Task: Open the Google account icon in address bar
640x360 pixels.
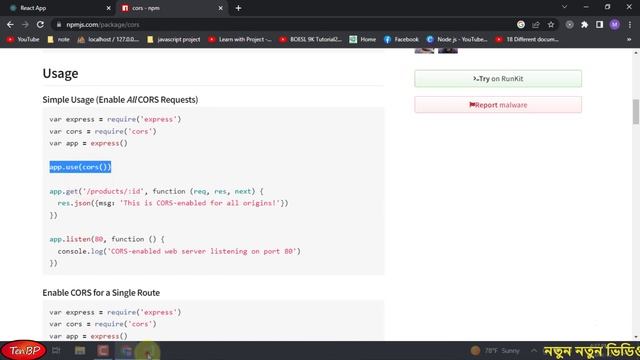Action: 521,25
